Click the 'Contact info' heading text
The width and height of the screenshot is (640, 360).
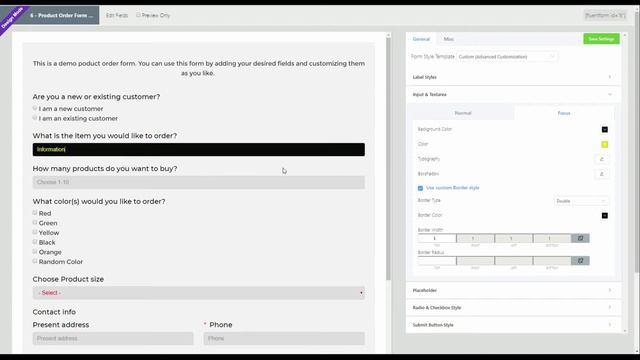(54, 312)
